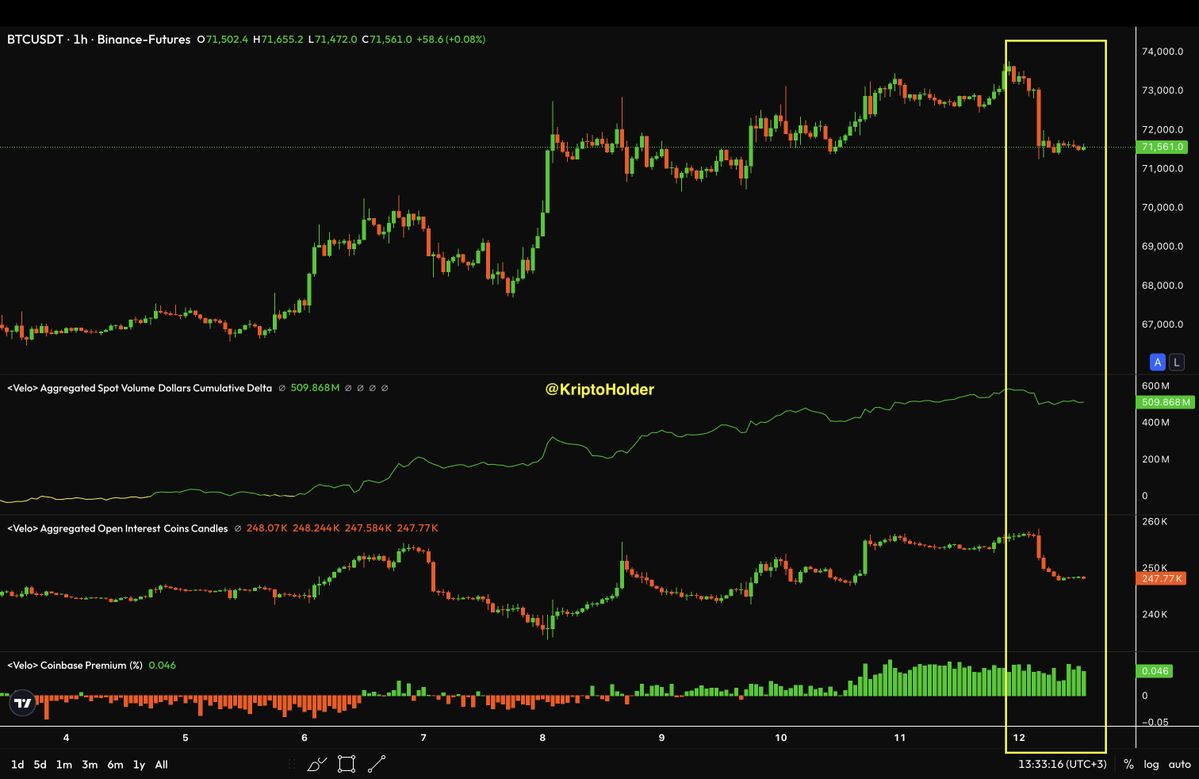1199x779 pixels.
Task: Select the Rectangle drawing tool
Action: [346, 764]
